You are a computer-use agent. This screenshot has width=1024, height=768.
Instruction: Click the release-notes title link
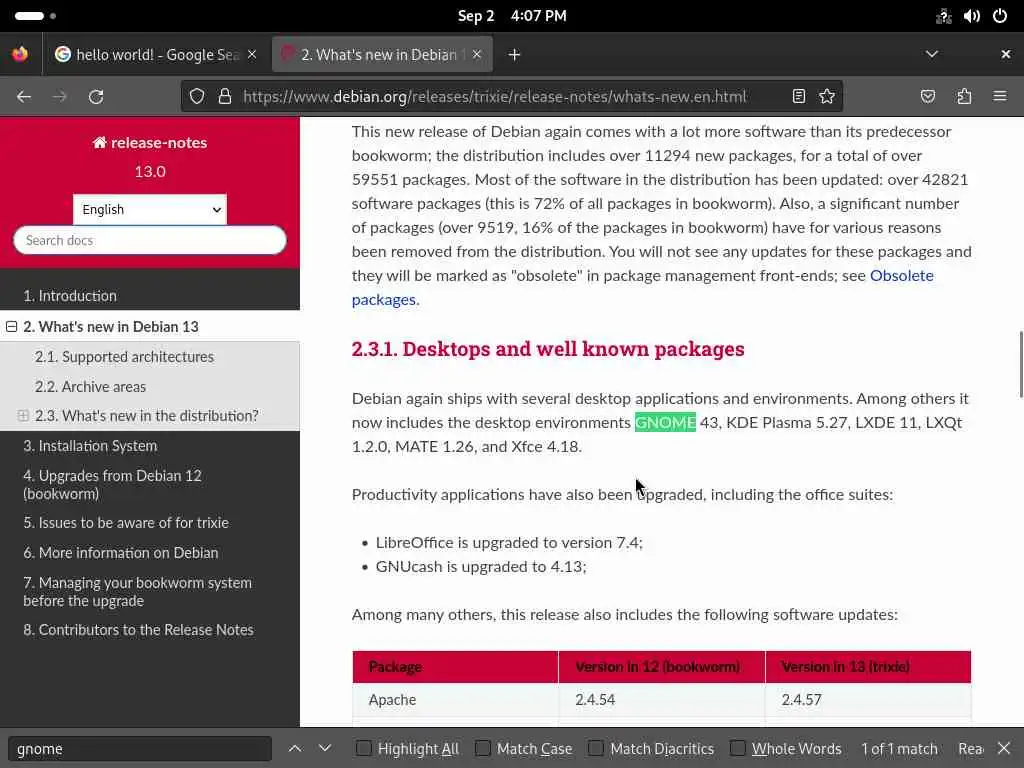coord(159,142)
